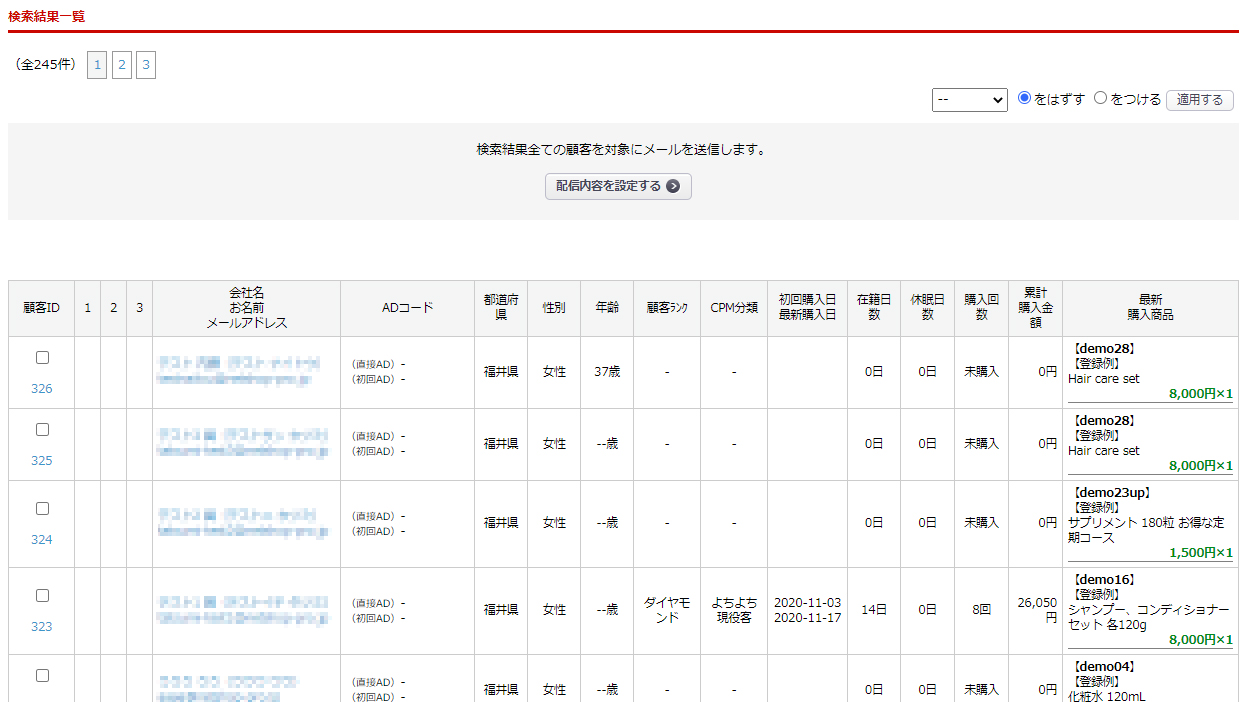Go to results page 2

point(121,66)
